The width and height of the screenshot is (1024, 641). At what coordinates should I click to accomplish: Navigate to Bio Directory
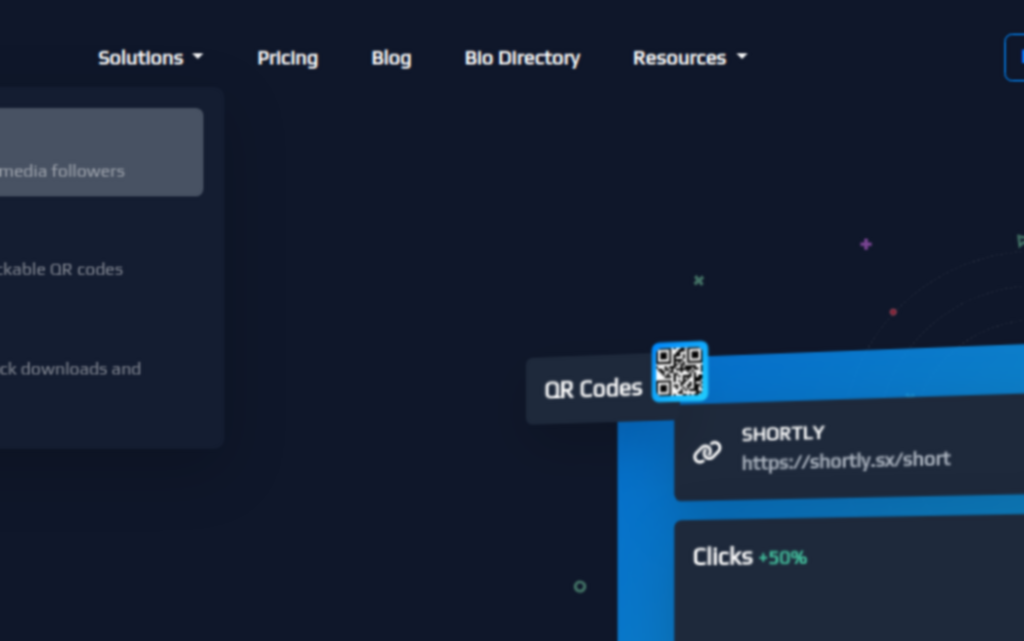[522, 58]
